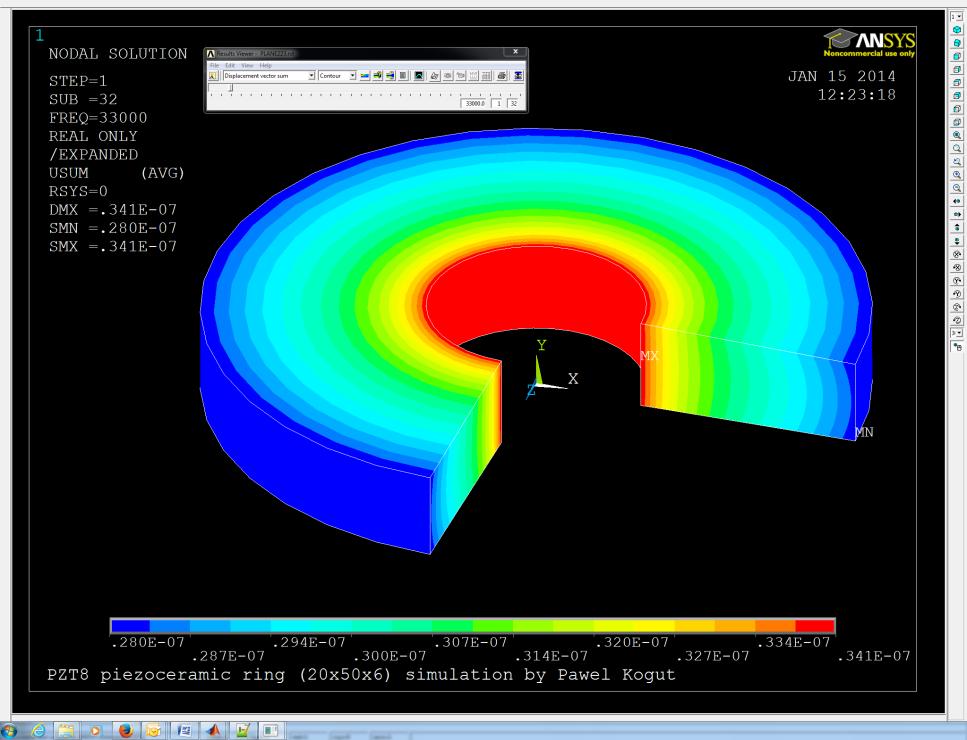Pan the model down
This screenshot has width=967, height=740.
(x=957, y=241)
